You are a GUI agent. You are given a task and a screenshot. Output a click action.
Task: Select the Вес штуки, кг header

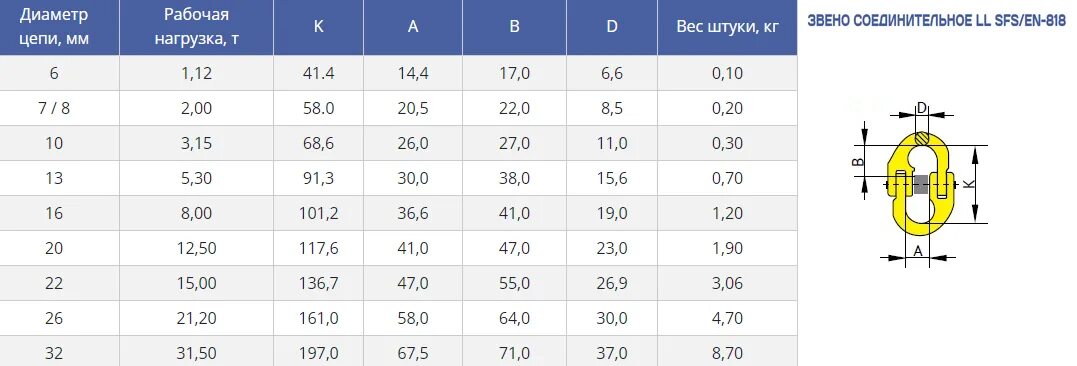(x=727, y=27)
